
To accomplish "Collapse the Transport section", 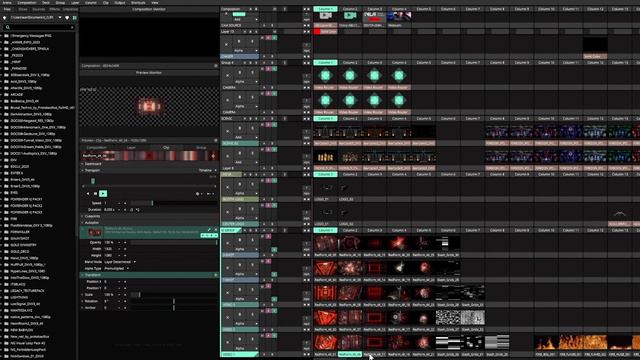I will [x=82, y=170].
